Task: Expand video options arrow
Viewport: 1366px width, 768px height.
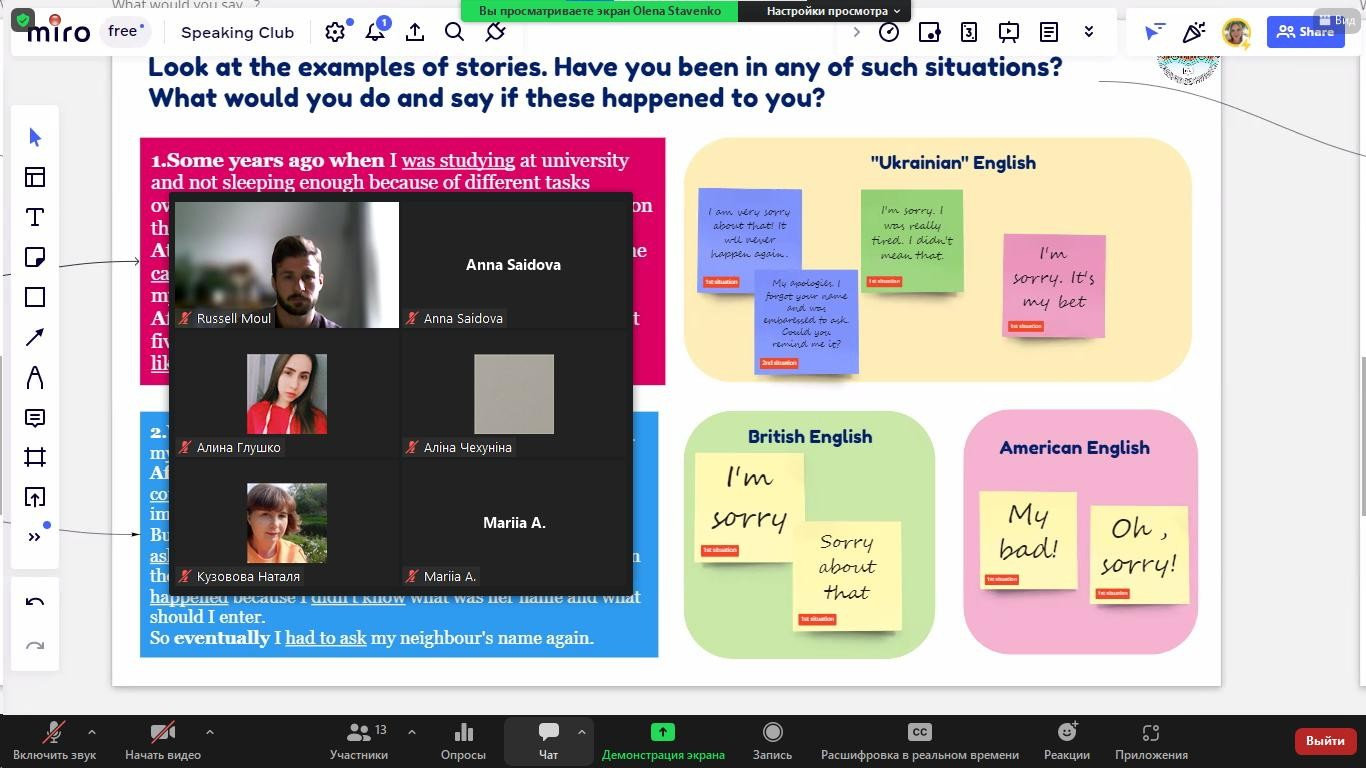Action: pyautogui.click(x=209, y=732)
